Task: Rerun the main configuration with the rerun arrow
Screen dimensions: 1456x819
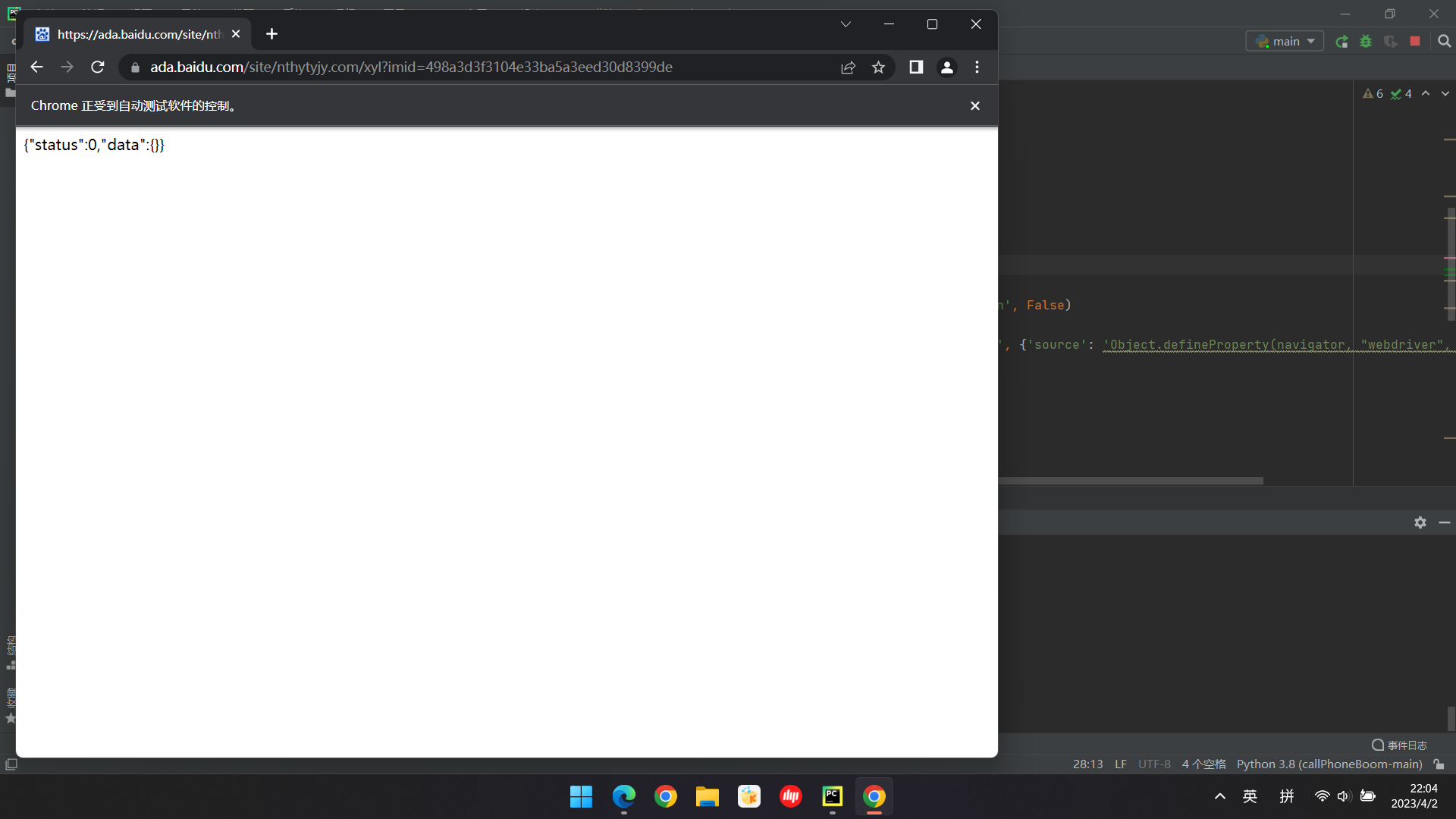Action: (1342, 41)
